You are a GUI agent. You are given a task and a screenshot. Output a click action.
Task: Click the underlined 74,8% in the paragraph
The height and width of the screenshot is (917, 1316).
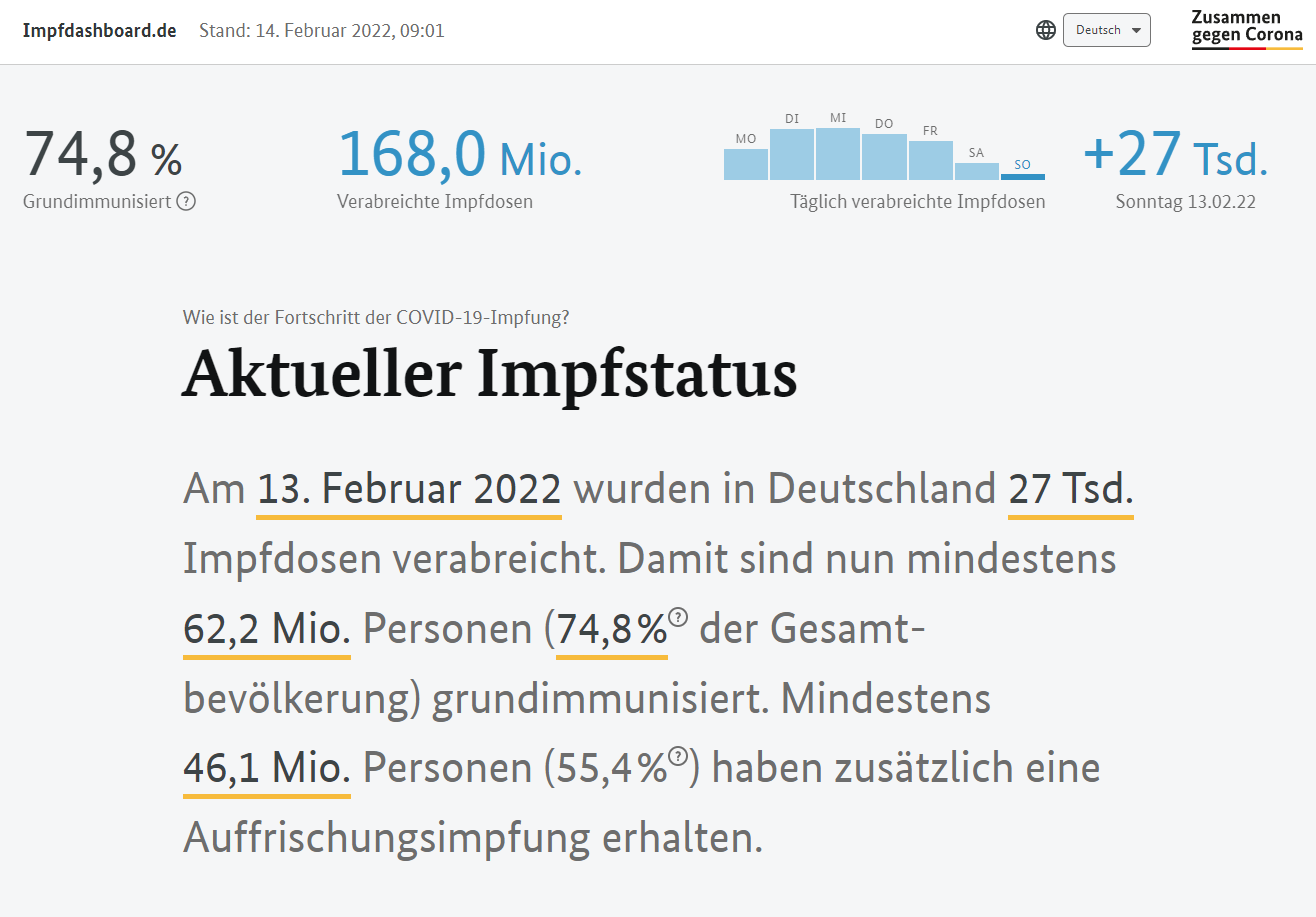point(611,629)
